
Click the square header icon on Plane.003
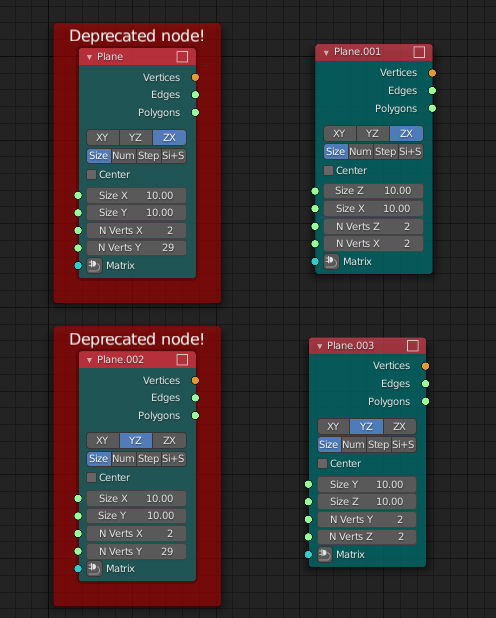(413, 346)
